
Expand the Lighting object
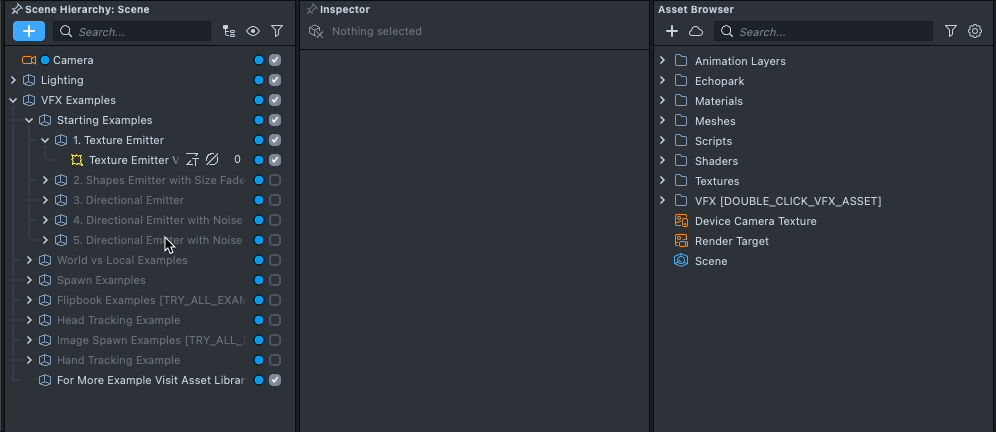(x=13, y=80)
